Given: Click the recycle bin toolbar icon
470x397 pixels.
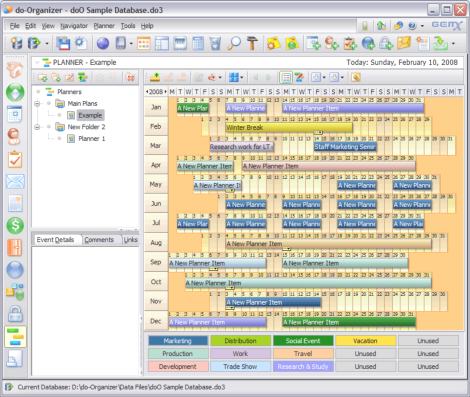Looking at the screenshot, I should 216,43.
